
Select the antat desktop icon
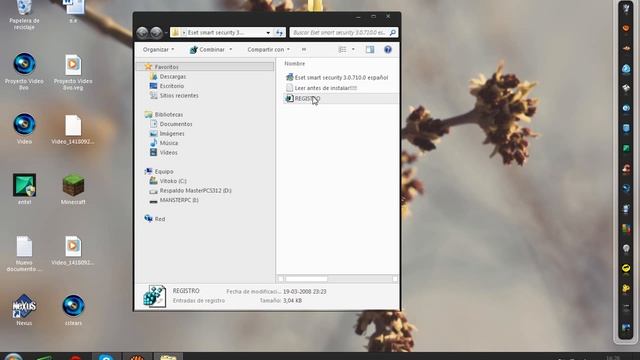[24, 189]
